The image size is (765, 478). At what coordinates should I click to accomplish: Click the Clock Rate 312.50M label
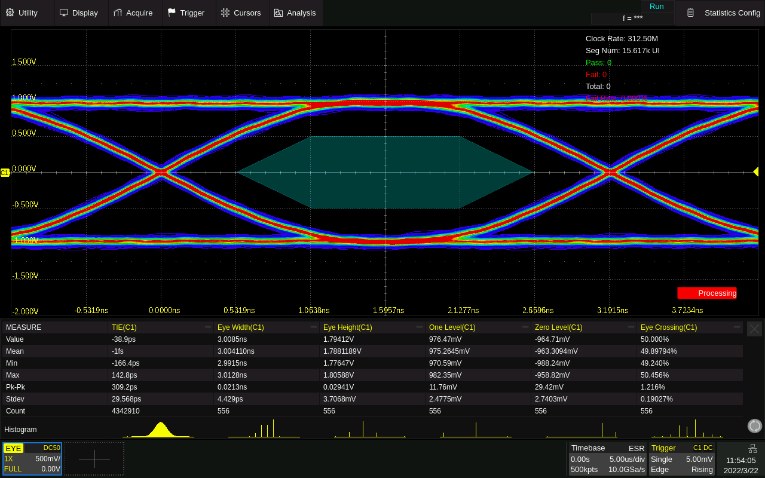pos(622,39)
